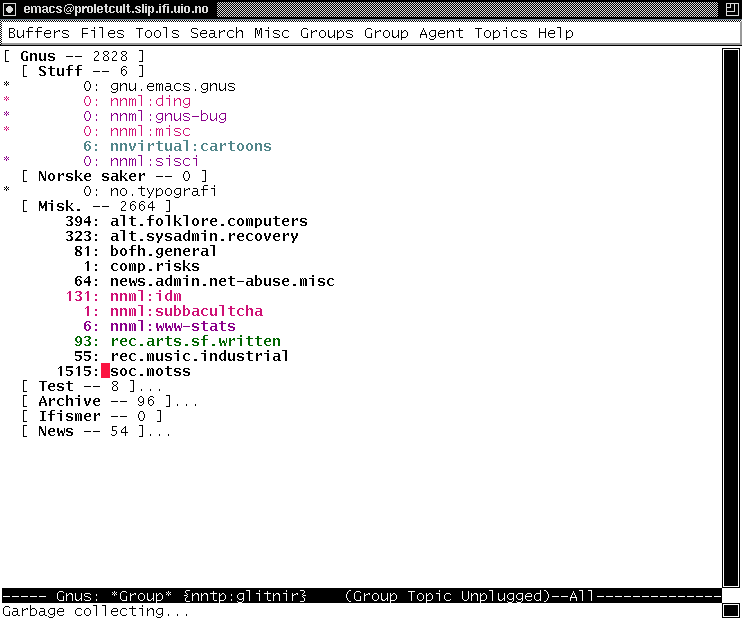This screenshot has width=742, height=620.
Task: Select the nnvirtual:cartoons group
Action: pos(191,146)
